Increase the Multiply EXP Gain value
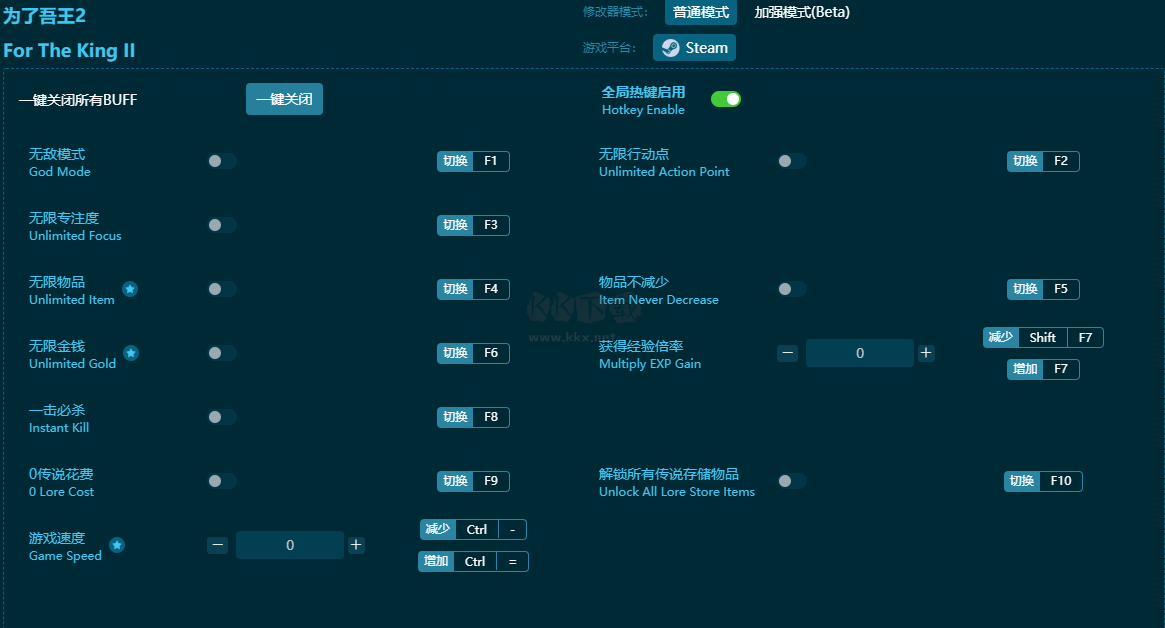1165x628 pixels. (x=926, y=353)
